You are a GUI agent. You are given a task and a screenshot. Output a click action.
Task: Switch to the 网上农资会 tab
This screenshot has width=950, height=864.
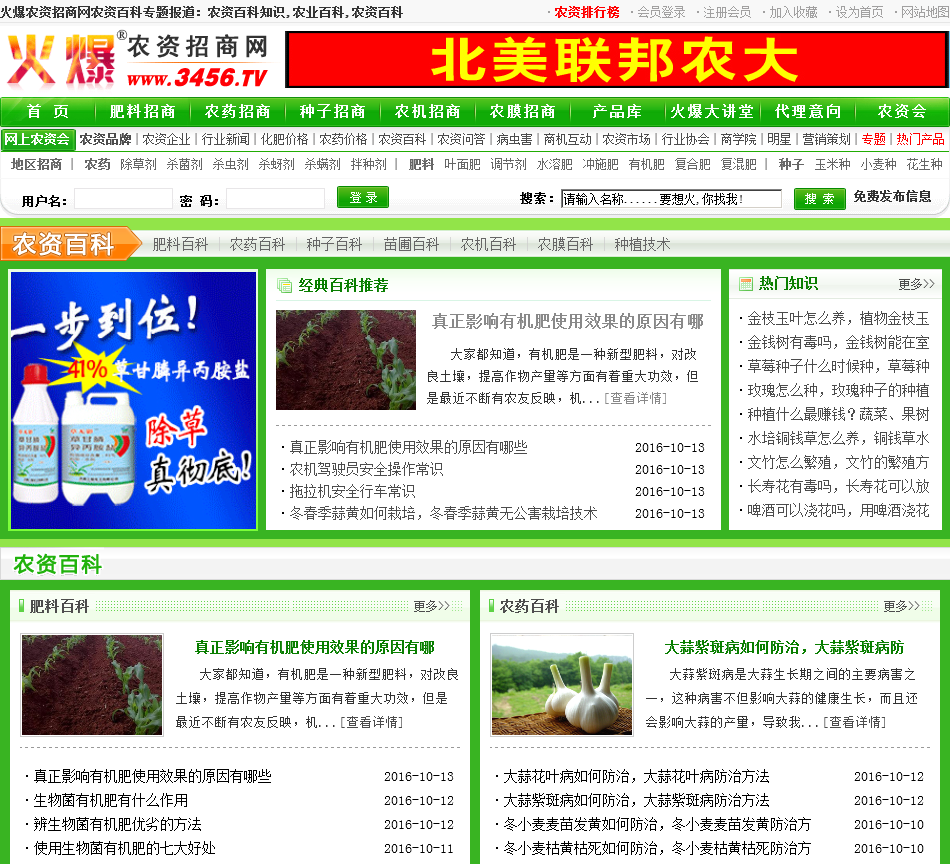(x=37, y=139)
